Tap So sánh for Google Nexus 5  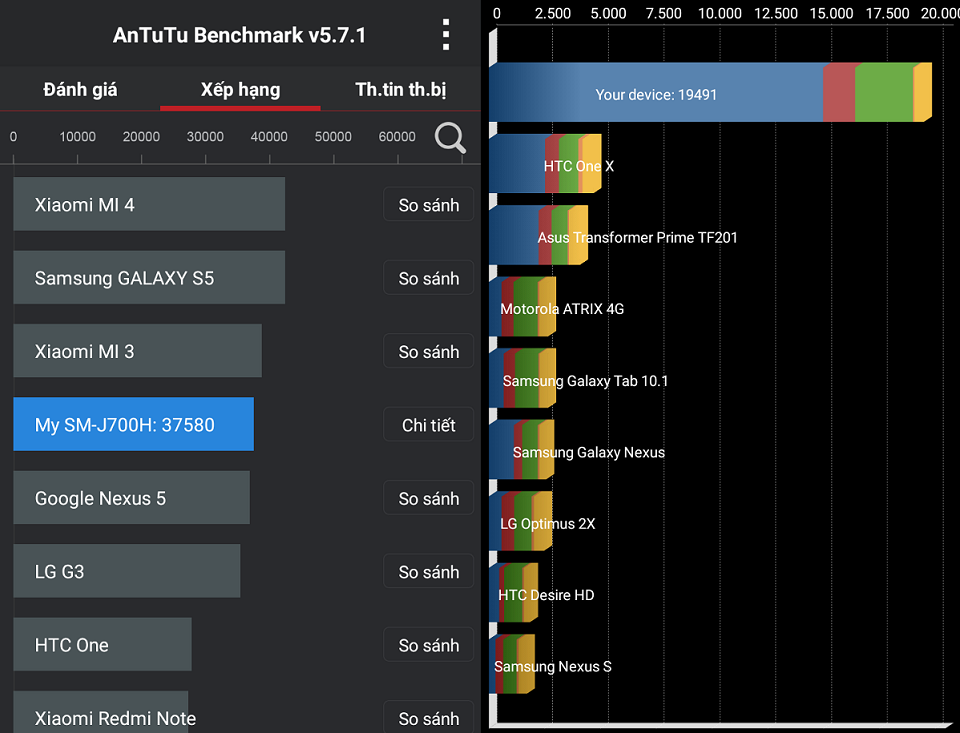pos(429,498)
